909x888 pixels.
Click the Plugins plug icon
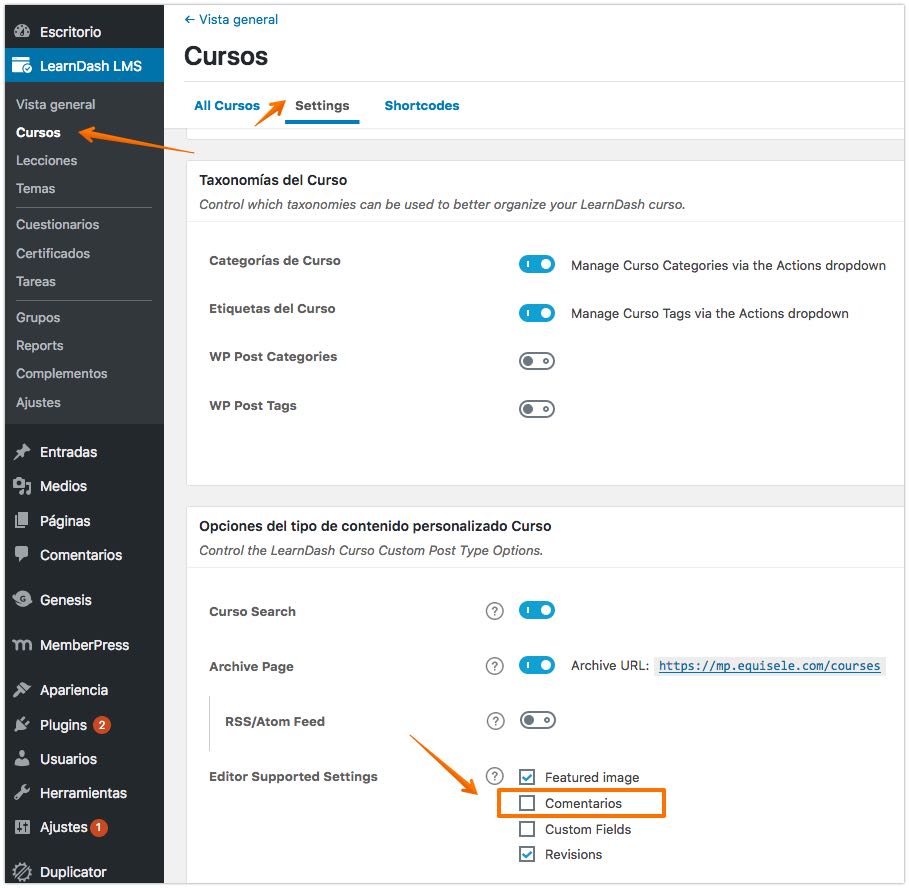pyautogui.click(x=22, y=725)
